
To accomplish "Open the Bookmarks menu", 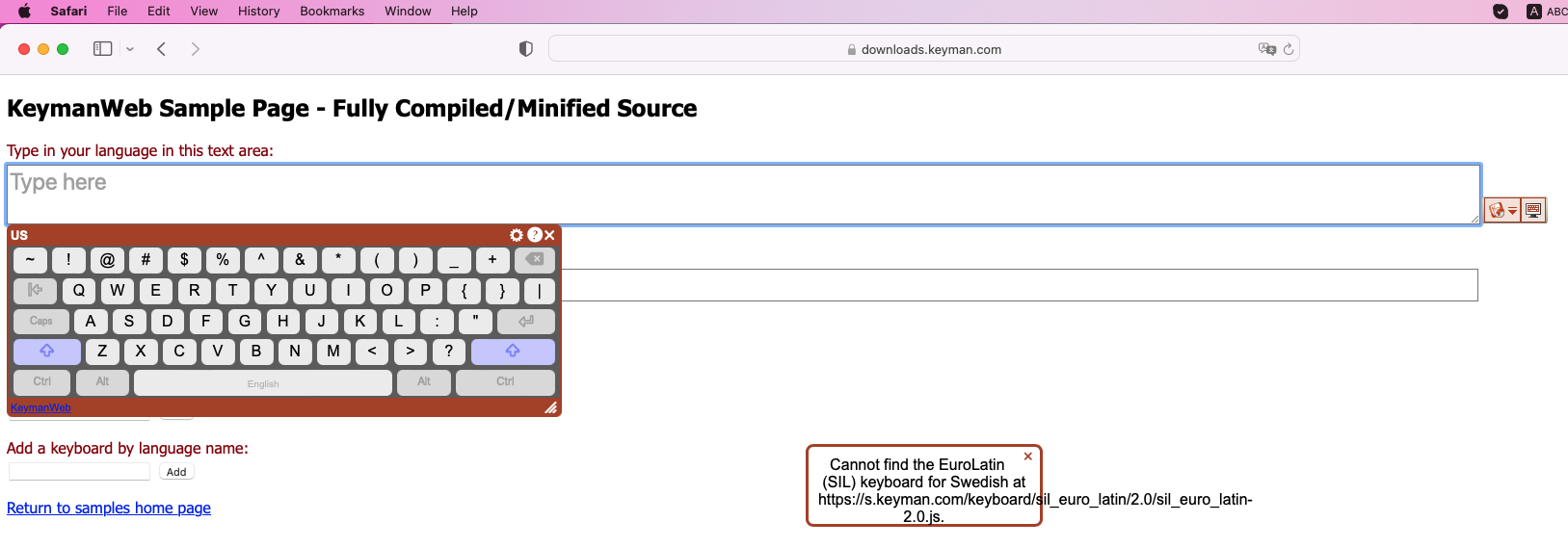I will click(332, 12).
